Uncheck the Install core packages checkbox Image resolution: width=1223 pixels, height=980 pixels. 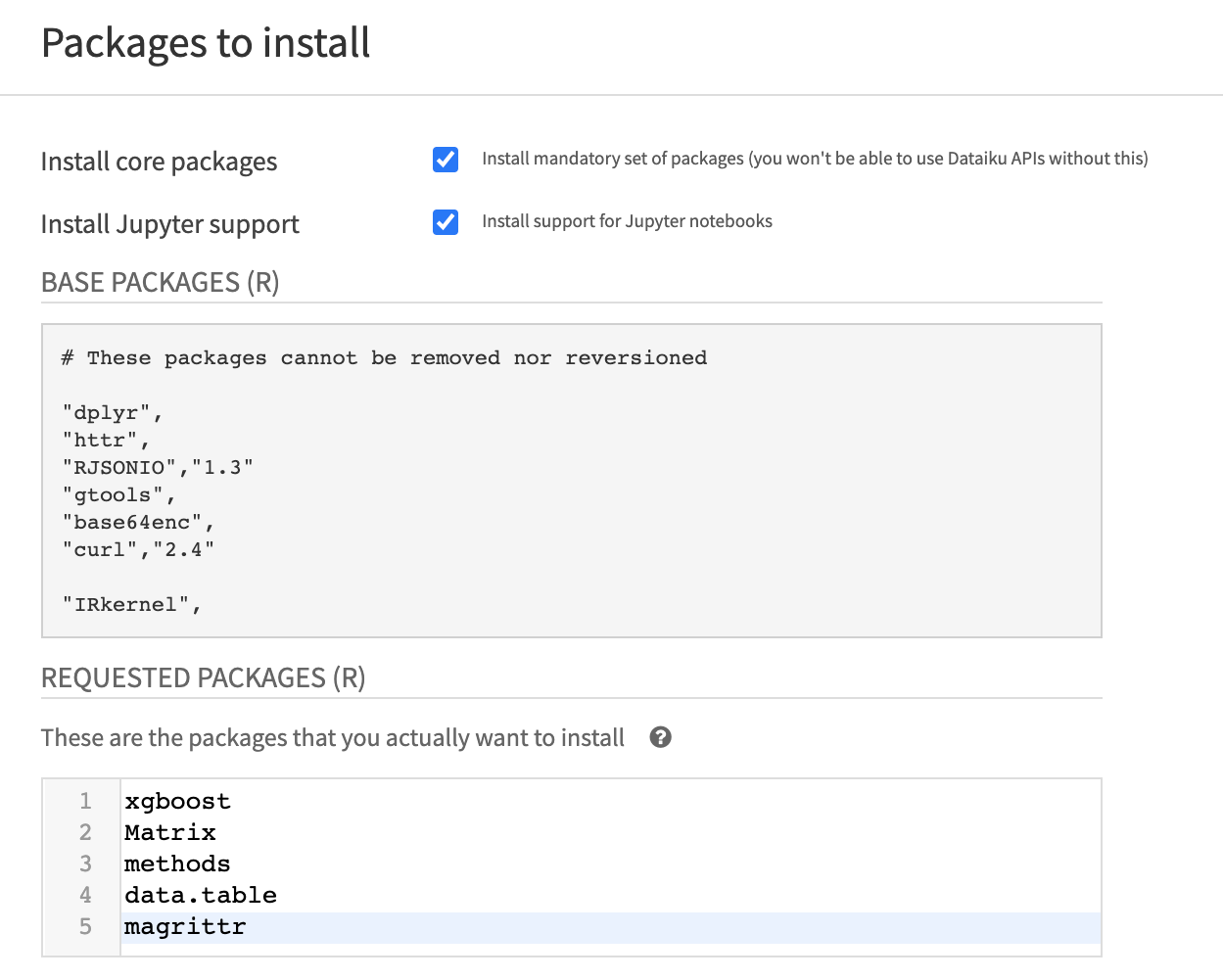[446, 160]
